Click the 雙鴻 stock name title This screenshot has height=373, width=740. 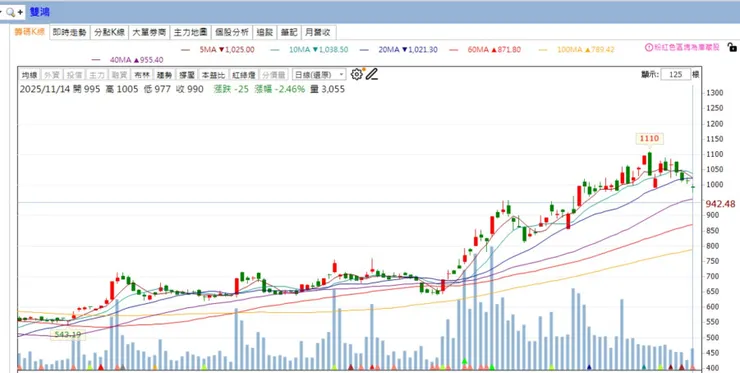[x=40, y=12]
